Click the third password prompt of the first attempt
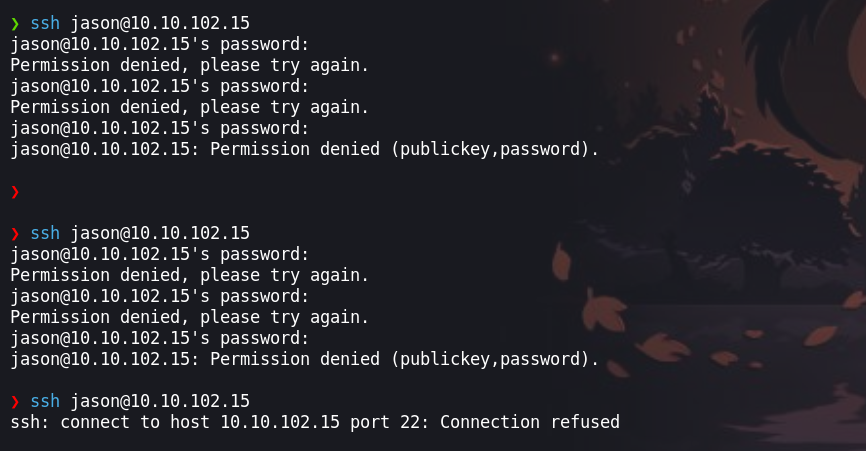The width and height of the screenshot is (866, 451). point(160,129)
